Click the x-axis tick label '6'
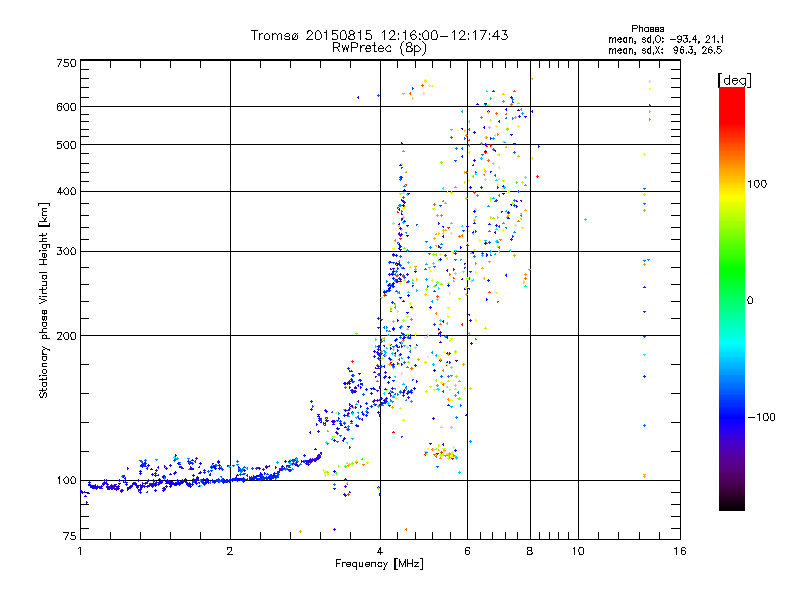 pos(467,551)
